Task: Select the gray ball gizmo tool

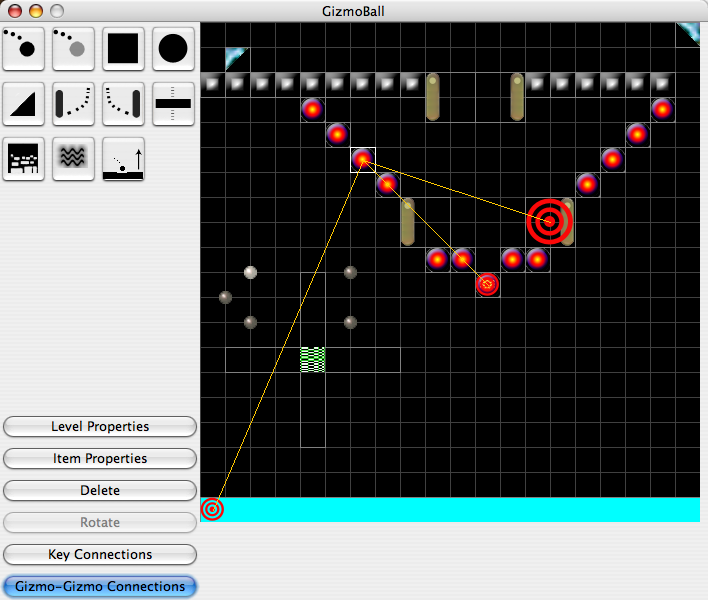Action: click(x=73, y=48)
